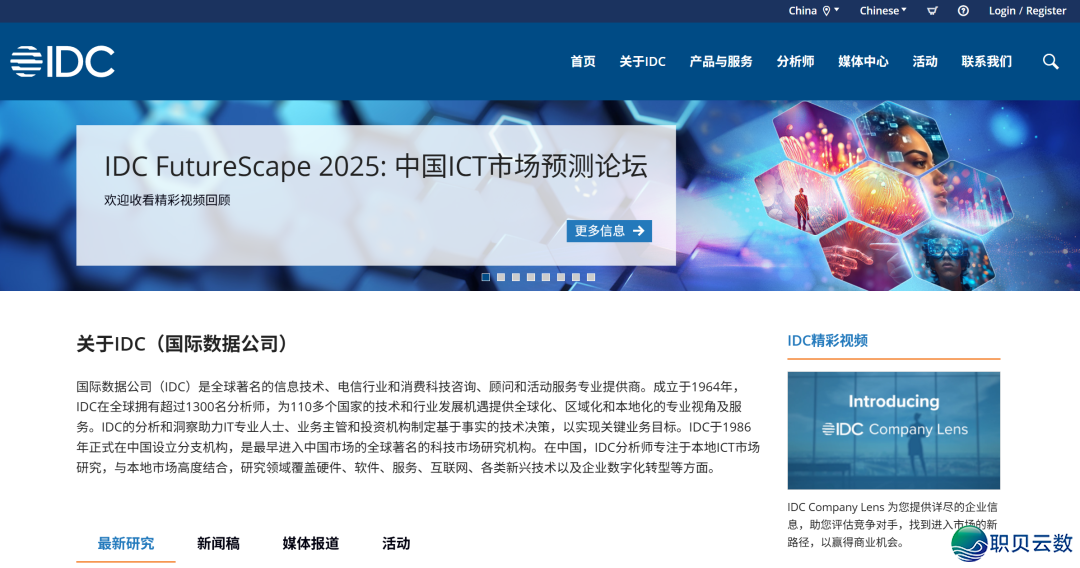Screen dimensions: 1080x568
Task: Open the Chinese language dropdown
Action: click(x=883, y=10)
